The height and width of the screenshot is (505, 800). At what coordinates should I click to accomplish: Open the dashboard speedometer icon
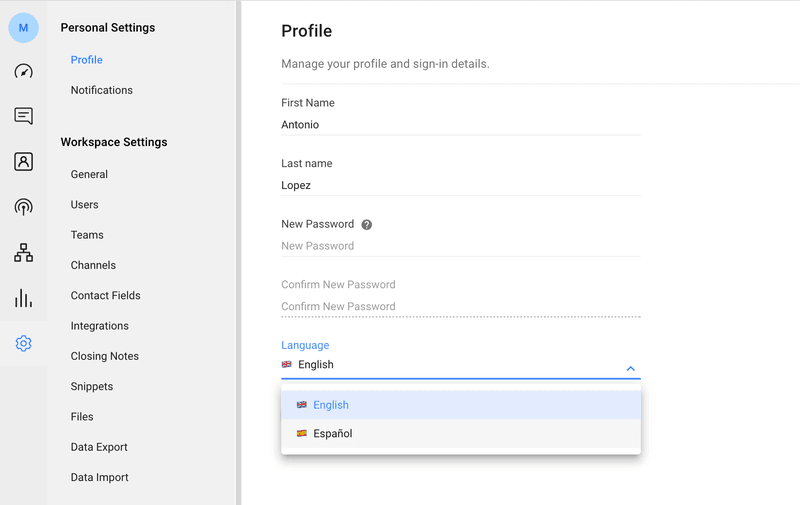pos(24,71)
